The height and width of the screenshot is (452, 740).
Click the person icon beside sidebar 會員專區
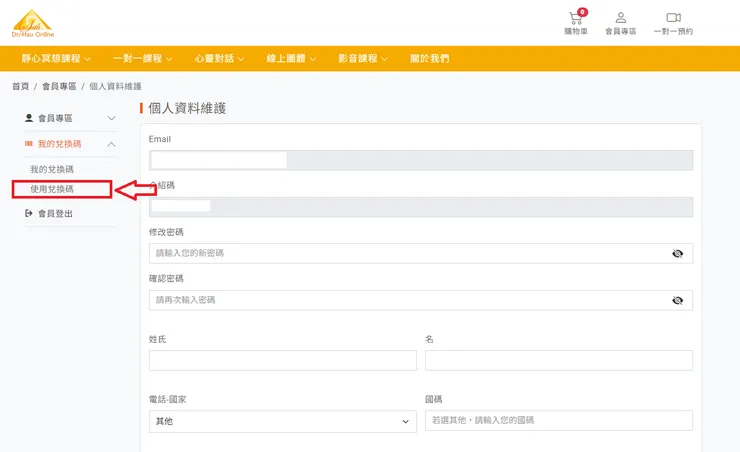[x=29, y=118]
